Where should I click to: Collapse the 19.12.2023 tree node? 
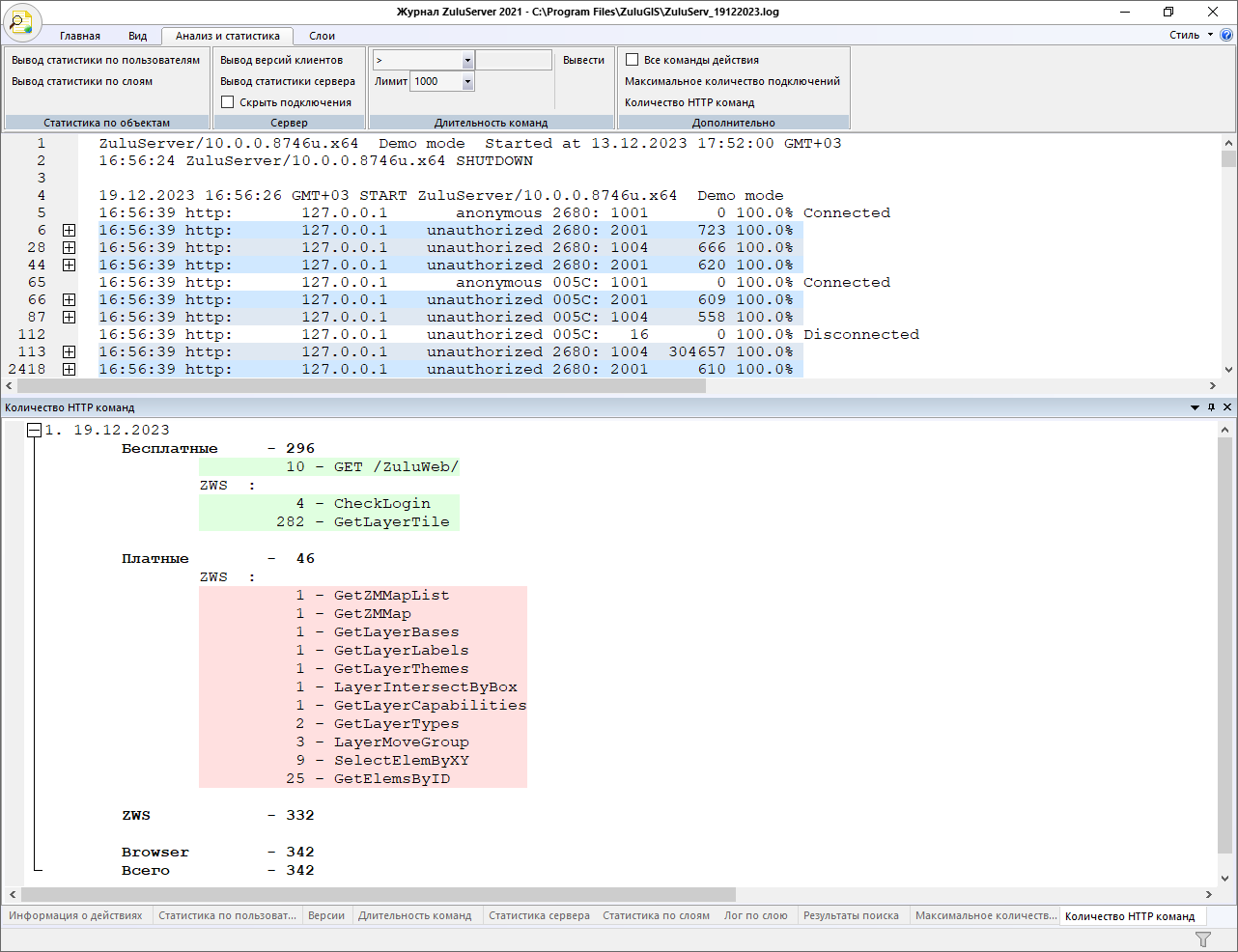[x=34, y=431]
